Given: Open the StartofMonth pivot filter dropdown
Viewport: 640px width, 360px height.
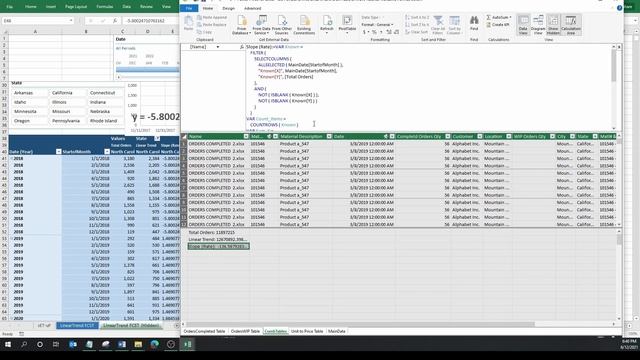Looking at the screenshot, I should coord(107,152).
